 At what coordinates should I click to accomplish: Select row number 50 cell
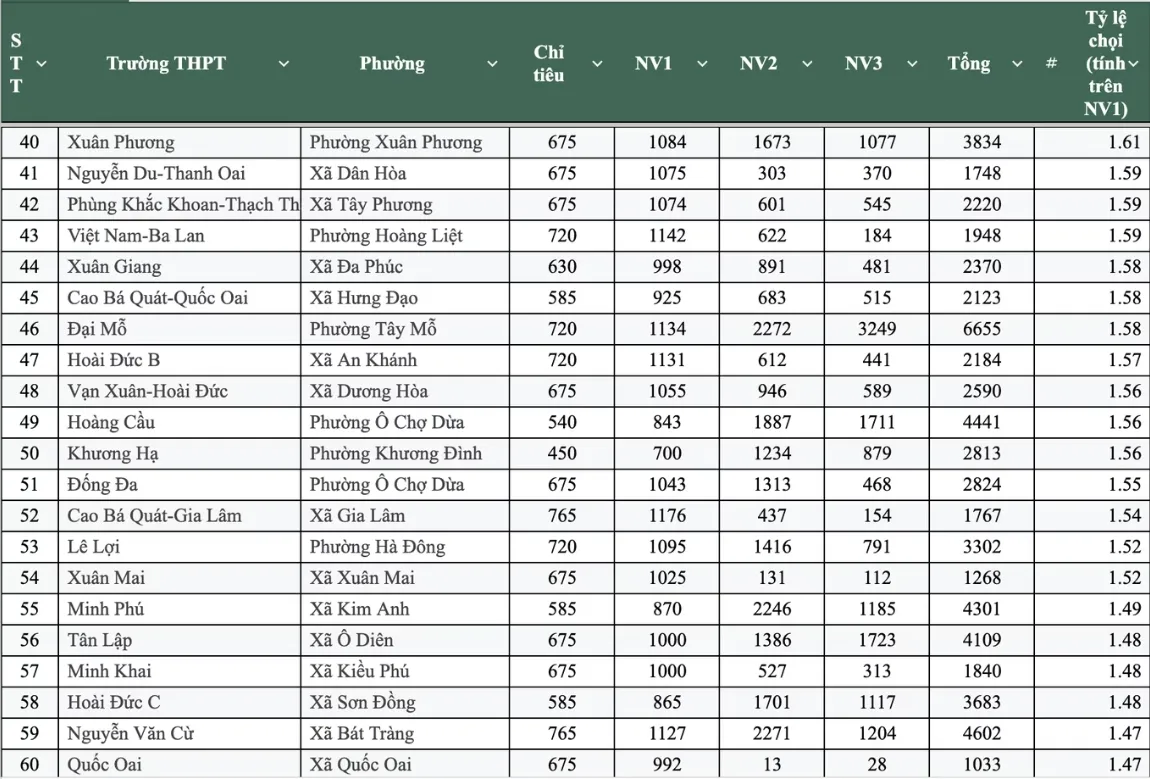(x=30, y=453)
